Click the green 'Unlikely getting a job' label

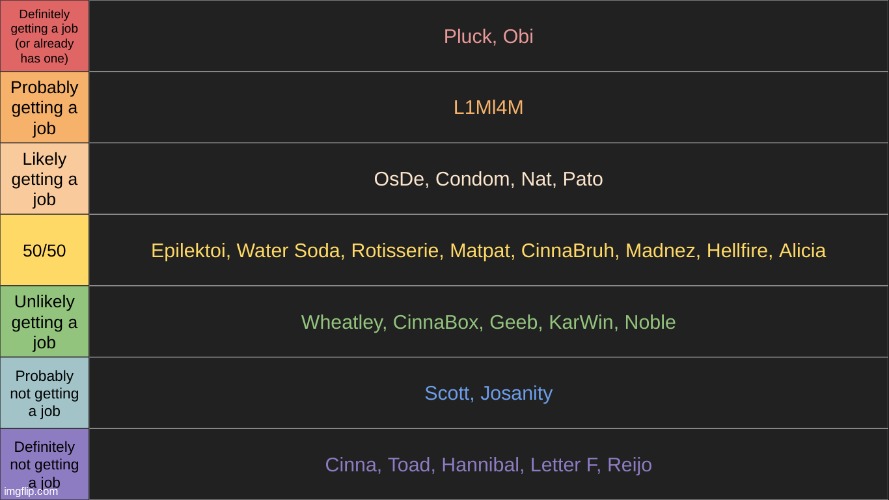point(44,321)
